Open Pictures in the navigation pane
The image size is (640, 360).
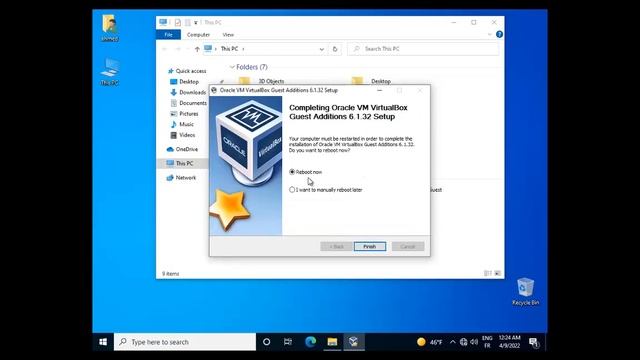coord(184,113)
